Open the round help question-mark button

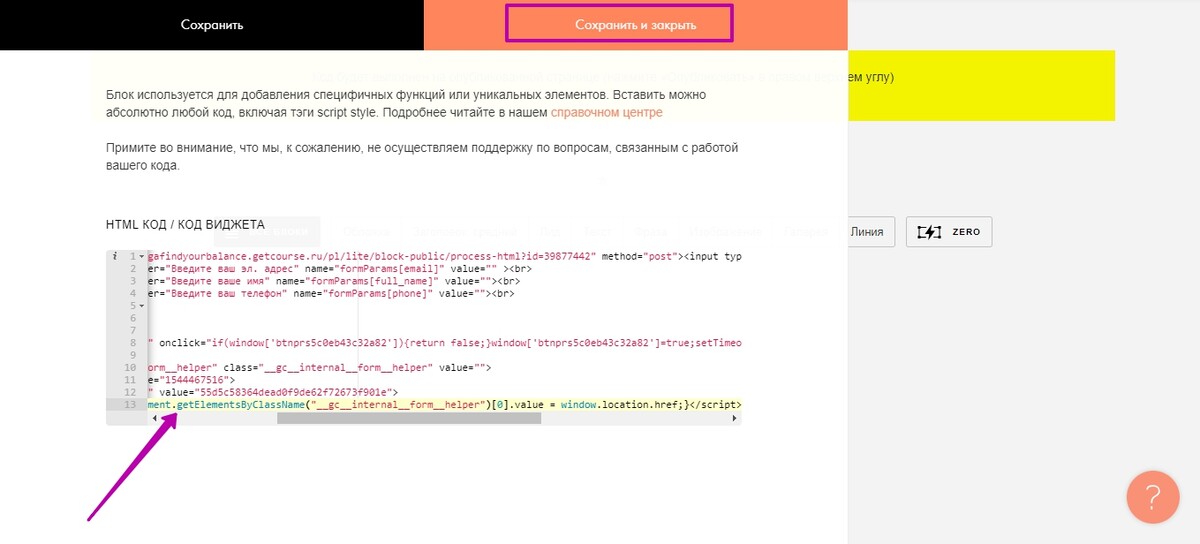(1152, 497)
